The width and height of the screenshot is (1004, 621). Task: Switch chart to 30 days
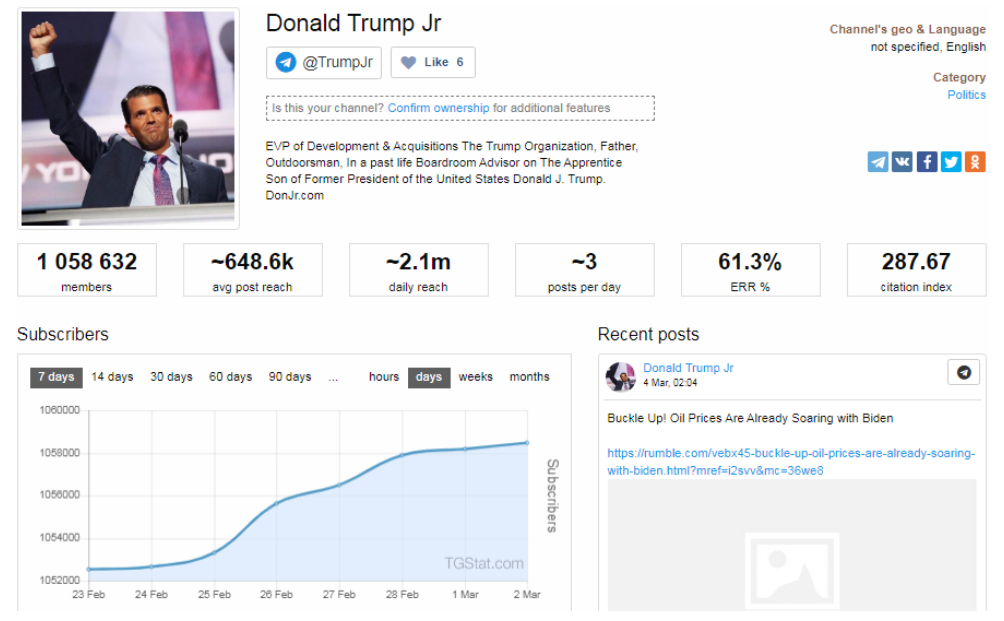pos(171,377)
